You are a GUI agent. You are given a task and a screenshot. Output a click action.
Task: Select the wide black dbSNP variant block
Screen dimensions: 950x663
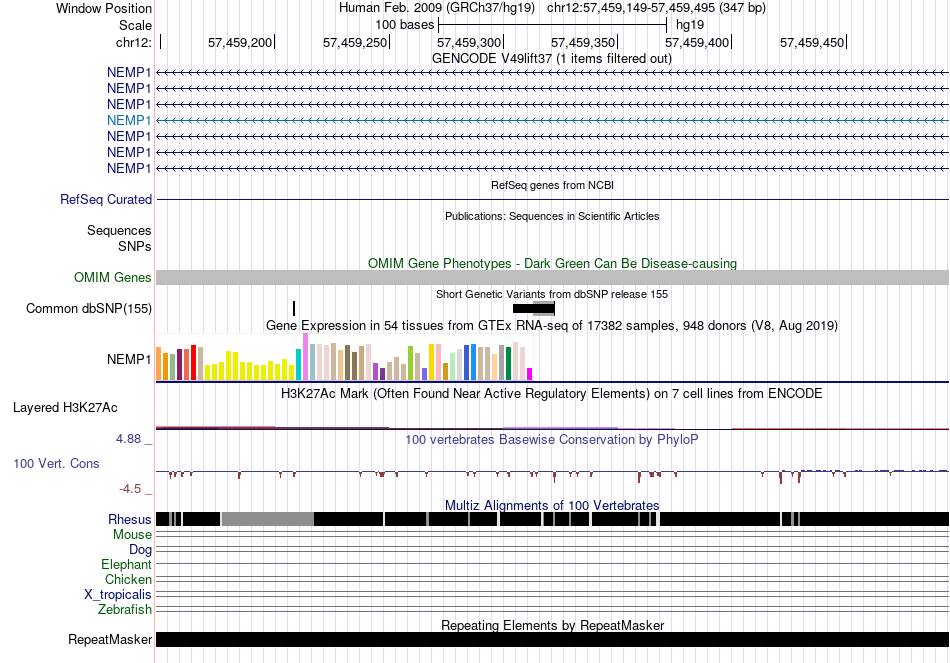[533, 308]
